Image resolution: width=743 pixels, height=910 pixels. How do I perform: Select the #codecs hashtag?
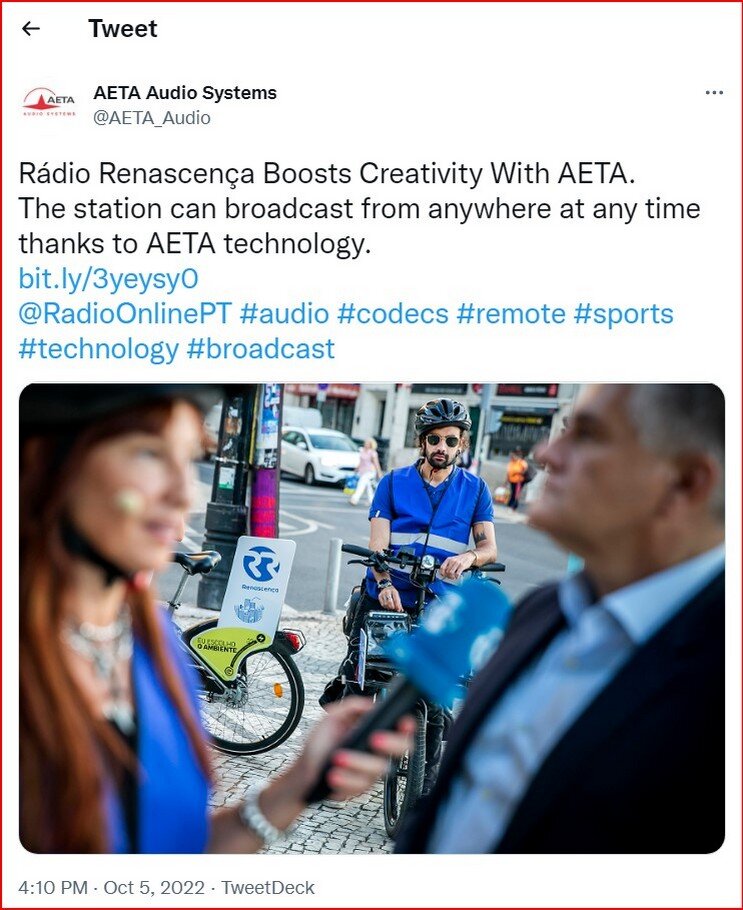pyautogui.click(x=393, y=314)
